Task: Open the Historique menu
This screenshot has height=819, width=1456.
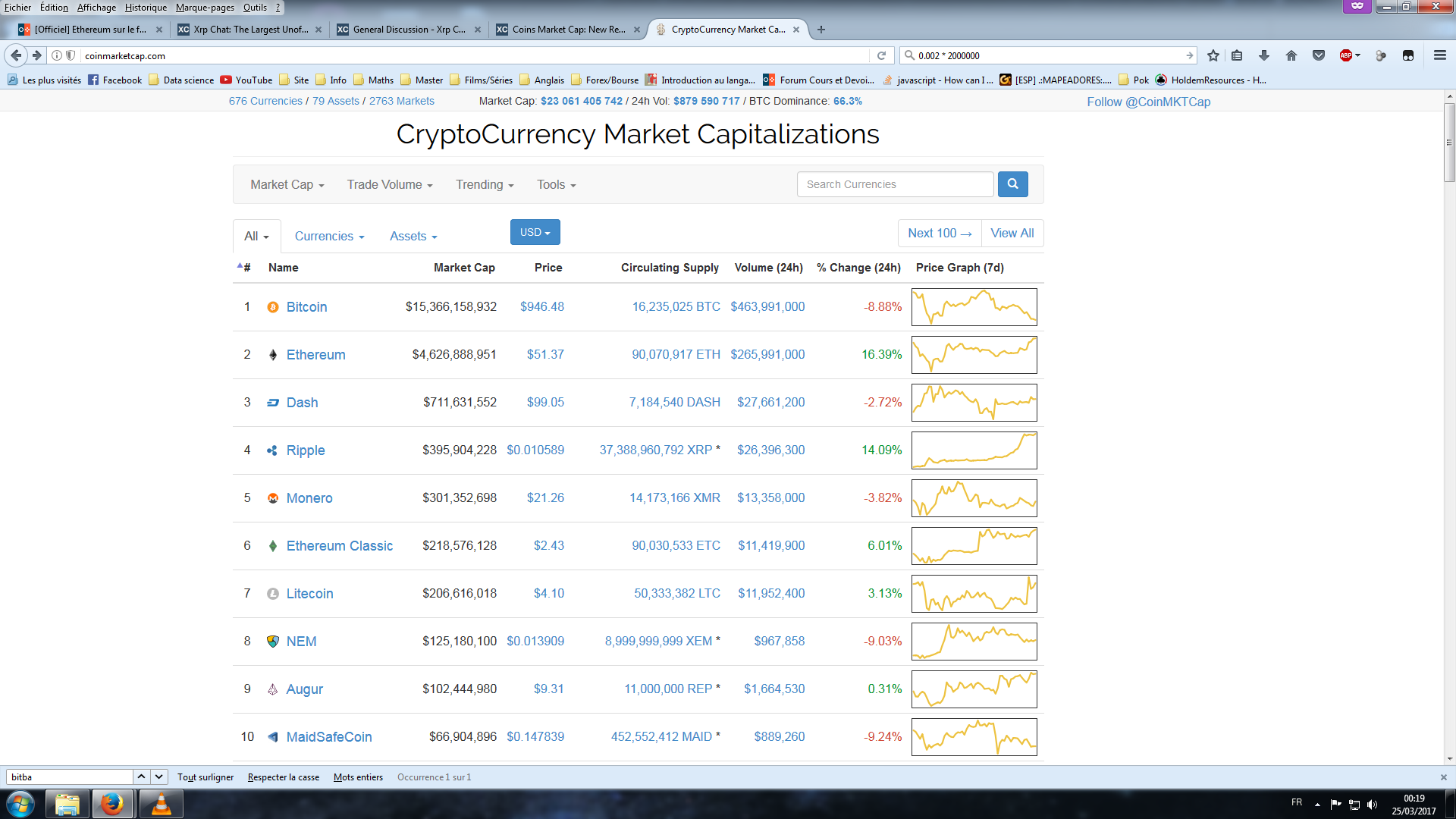Action: coord(146,8)
